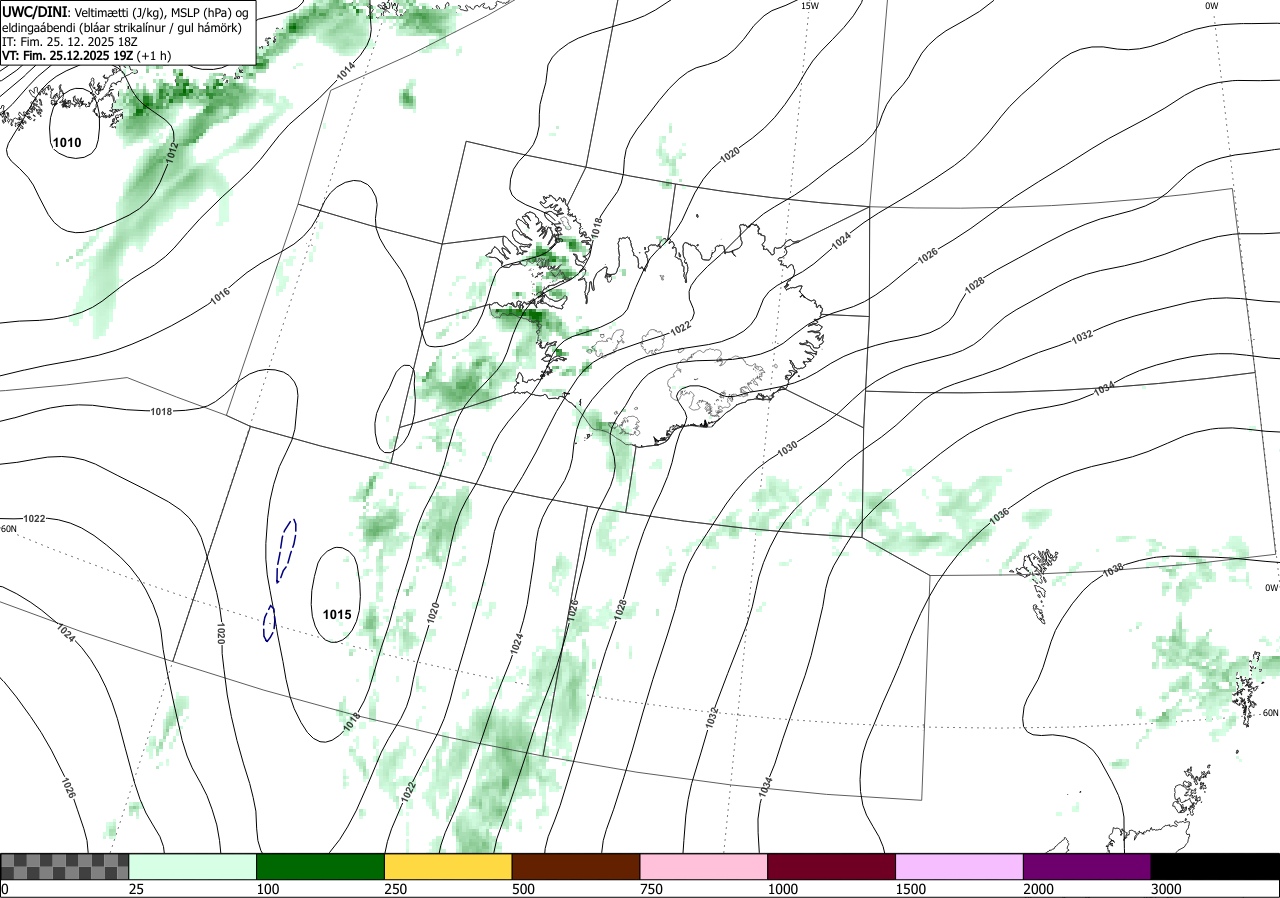
Task: Click the "750" legend tick label
Action: pyautogui.click(x=651, y=889)
